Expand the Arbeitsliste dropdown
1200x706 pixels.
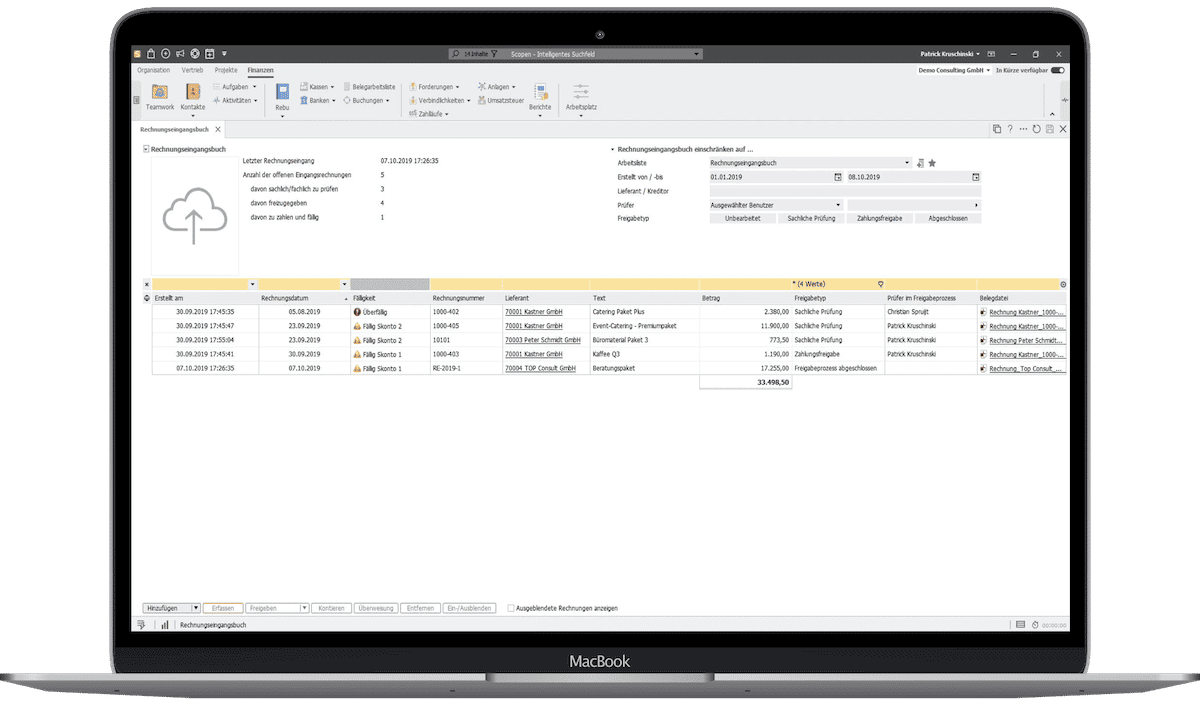pyautogui.click(x=907, y=162)
